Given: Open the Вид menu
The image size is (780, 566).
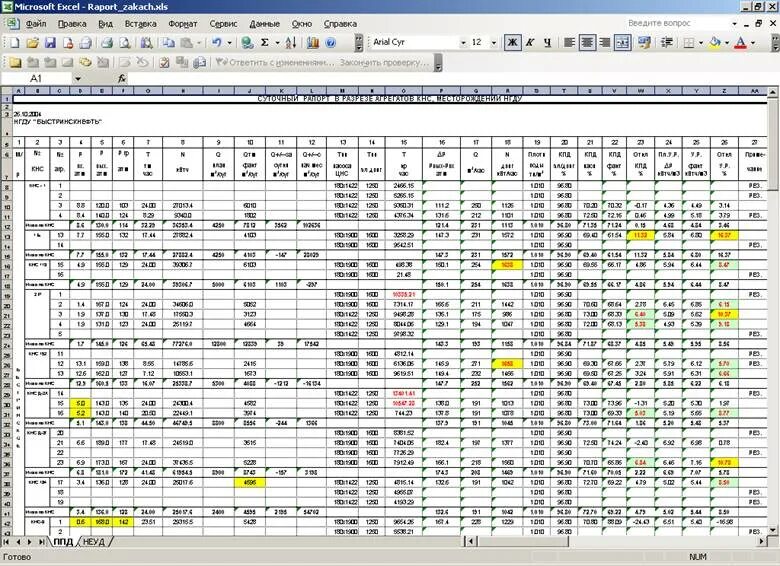Looking at the screenshot, I should click(x=105, y=23).
